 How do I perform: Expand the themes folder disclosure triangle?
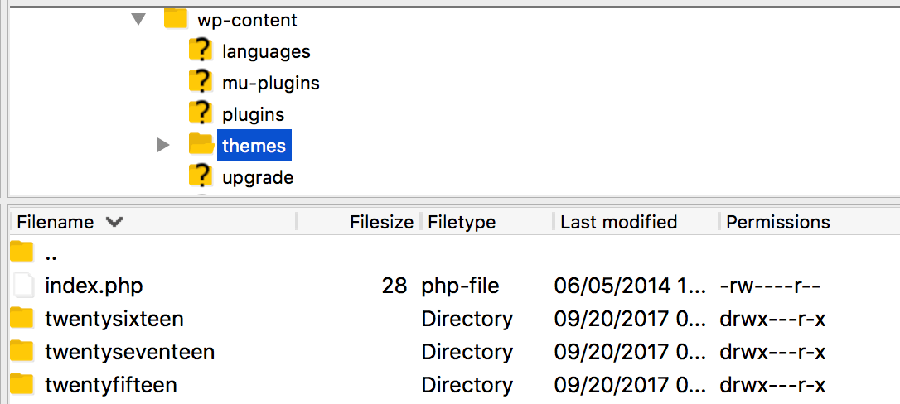pyautogui.click(x=163, y=146)
